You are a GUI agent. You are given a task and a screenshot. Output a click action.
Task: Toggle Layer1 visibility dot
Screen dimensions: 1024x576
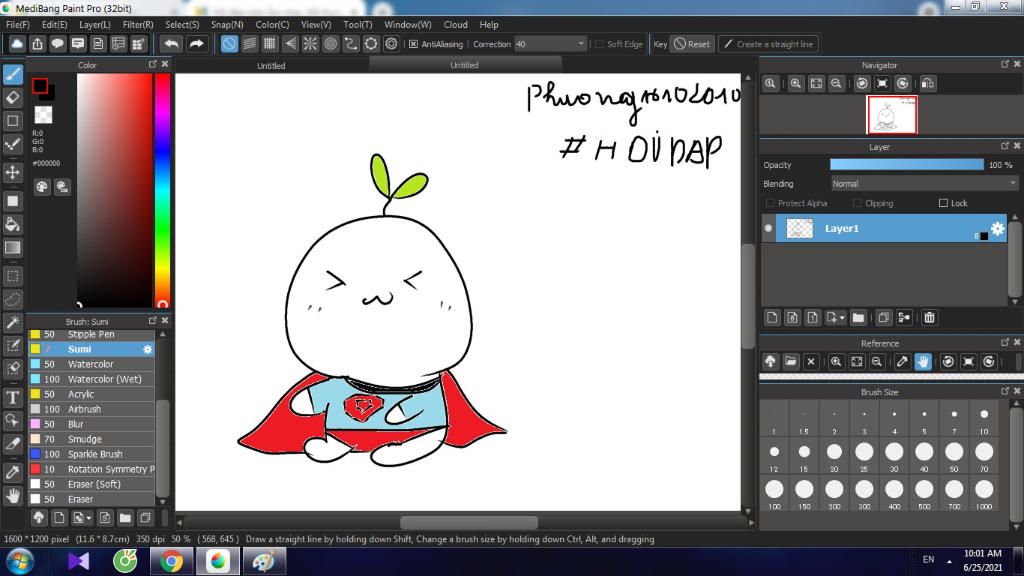point(768,229)
